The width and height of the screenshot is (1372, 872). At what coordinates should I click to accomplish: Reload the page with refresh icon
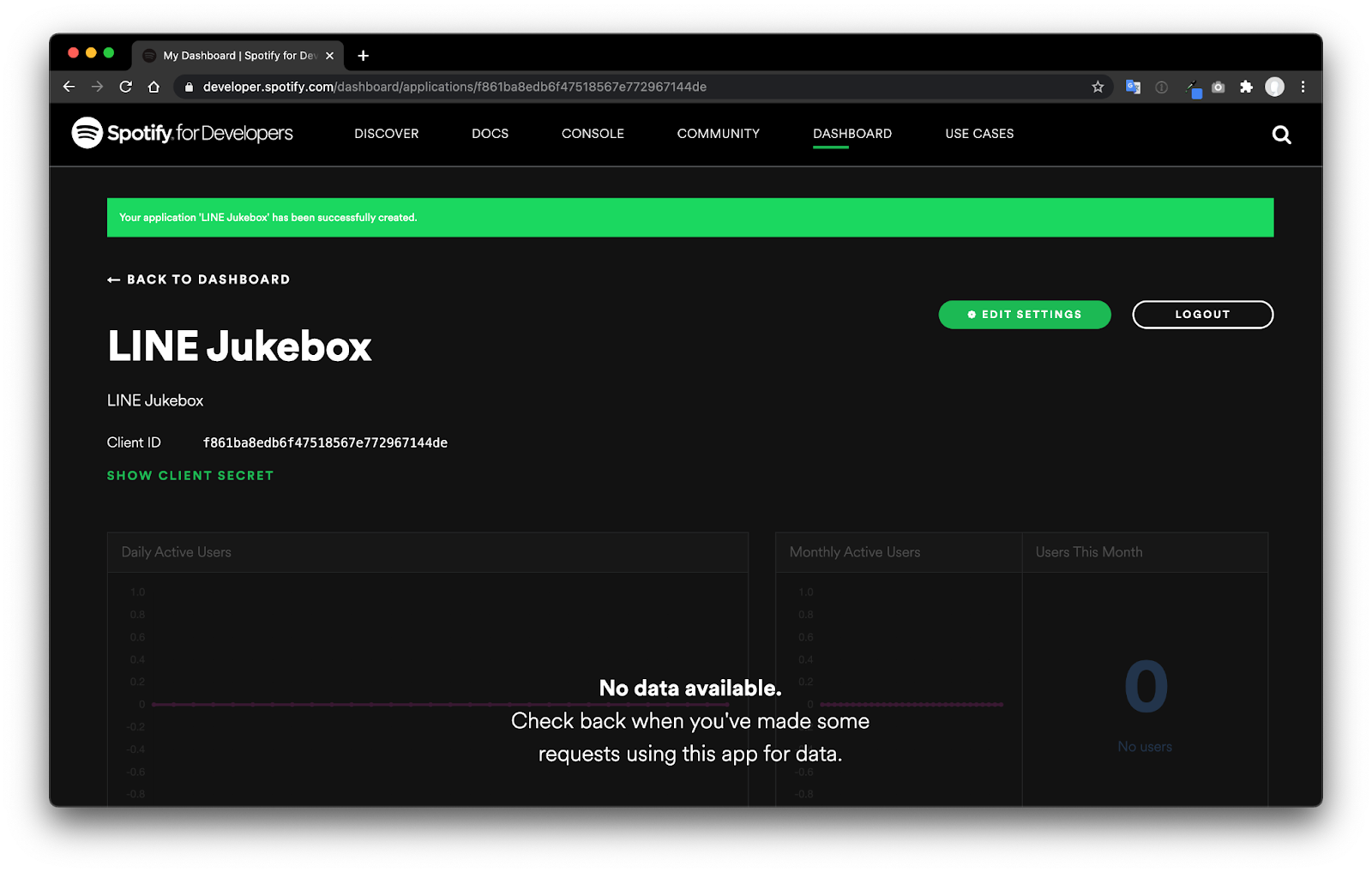point(125,87)
